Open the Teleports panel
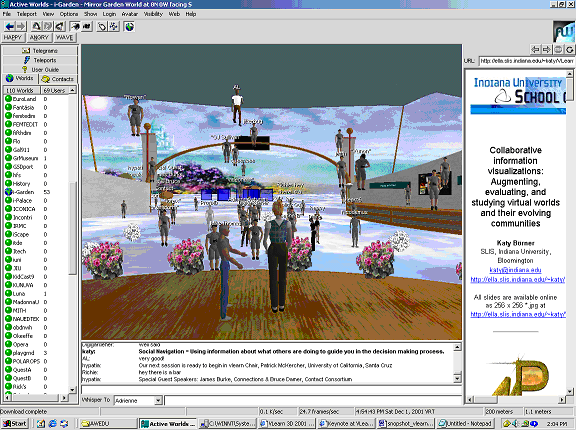Image resolution: width=576 pixels, height=432 pixels. click(x=40, y=60)
